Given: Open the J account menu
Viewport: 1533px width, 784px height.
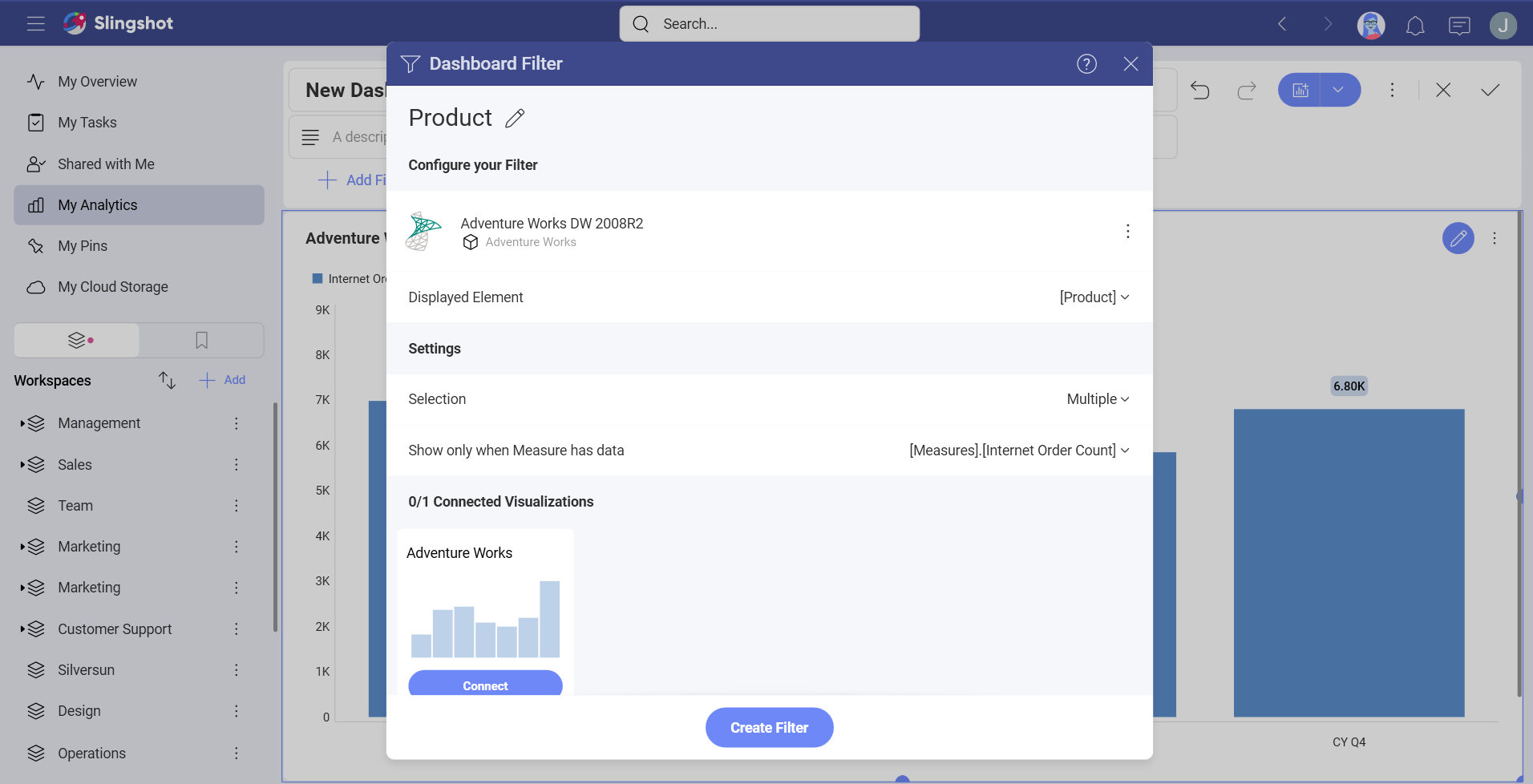Looking at the screenshot, I should pos(1503,26).
